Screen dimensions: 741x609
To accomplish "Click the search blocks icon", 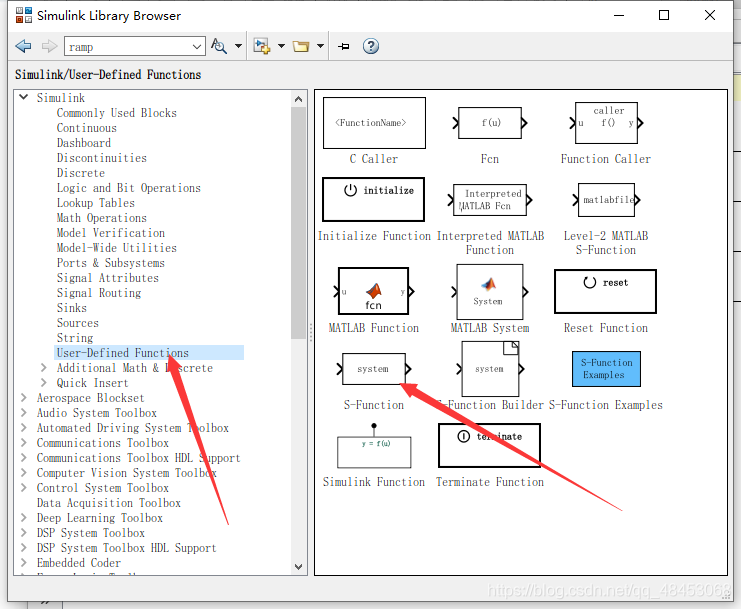I will (219, 46).
